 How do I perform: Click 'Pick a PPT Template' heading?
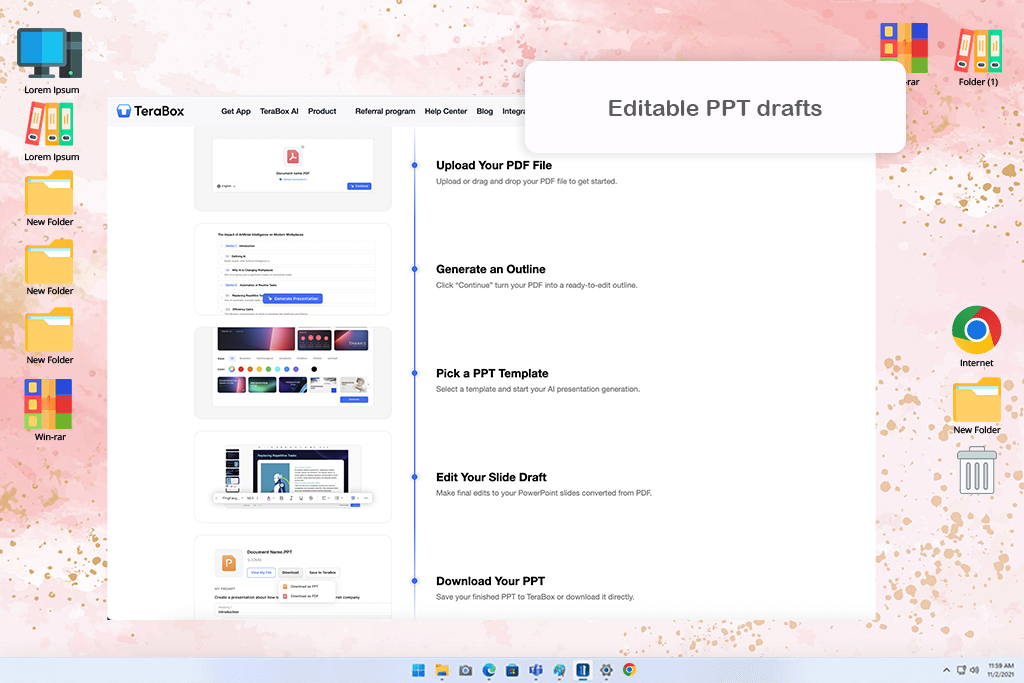492,373
